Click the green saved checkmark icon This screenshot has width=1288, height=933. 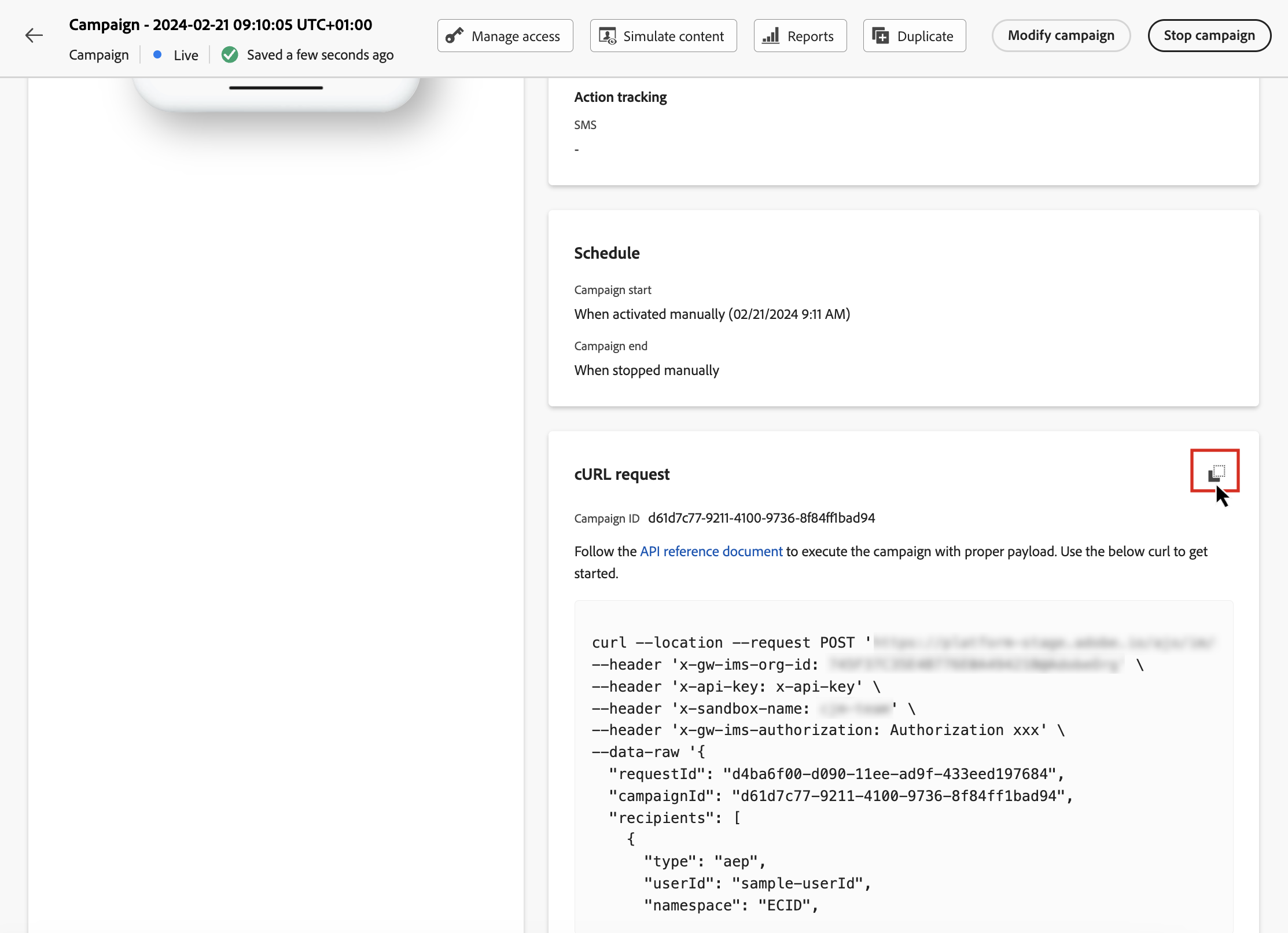point(230,55)
